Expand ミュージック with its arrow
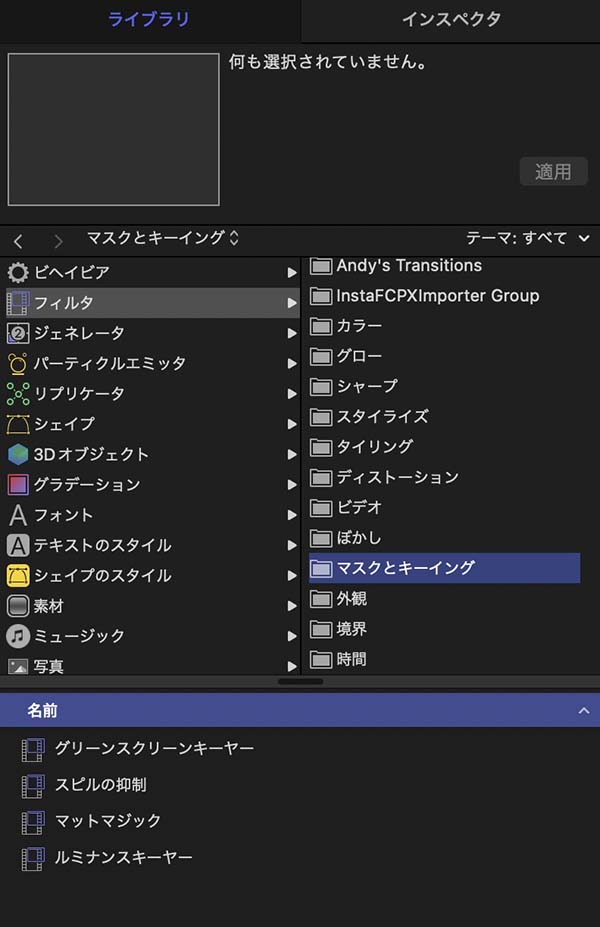Image resolution: width=600 pixels, height=927 pixels. tap(291, 636)
